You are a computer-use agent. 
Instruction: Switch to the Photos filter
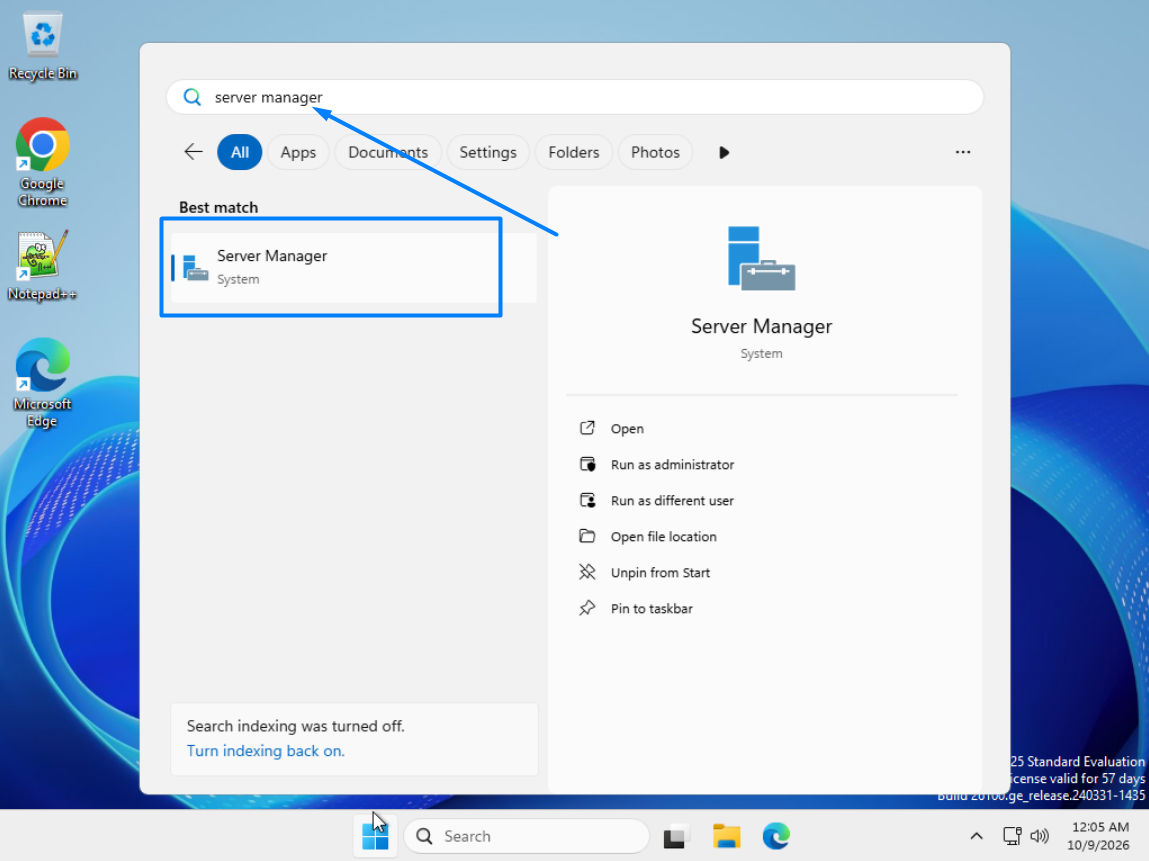[x=655, y=152]
